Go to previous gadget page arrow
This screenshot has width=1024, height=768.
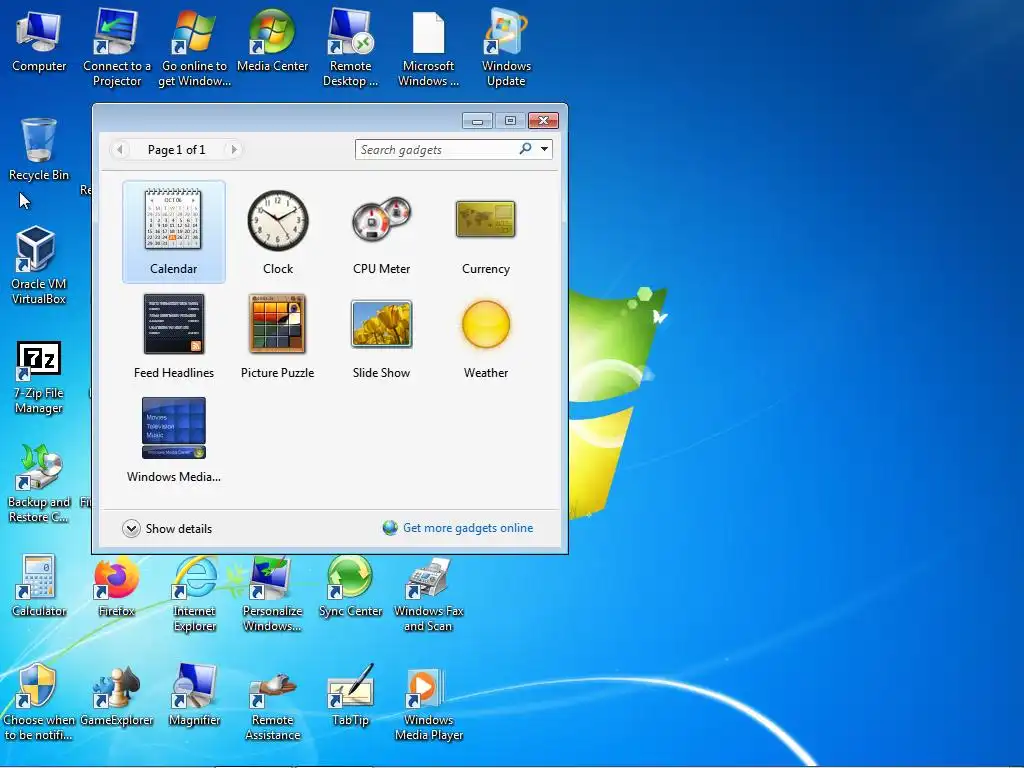120,150
